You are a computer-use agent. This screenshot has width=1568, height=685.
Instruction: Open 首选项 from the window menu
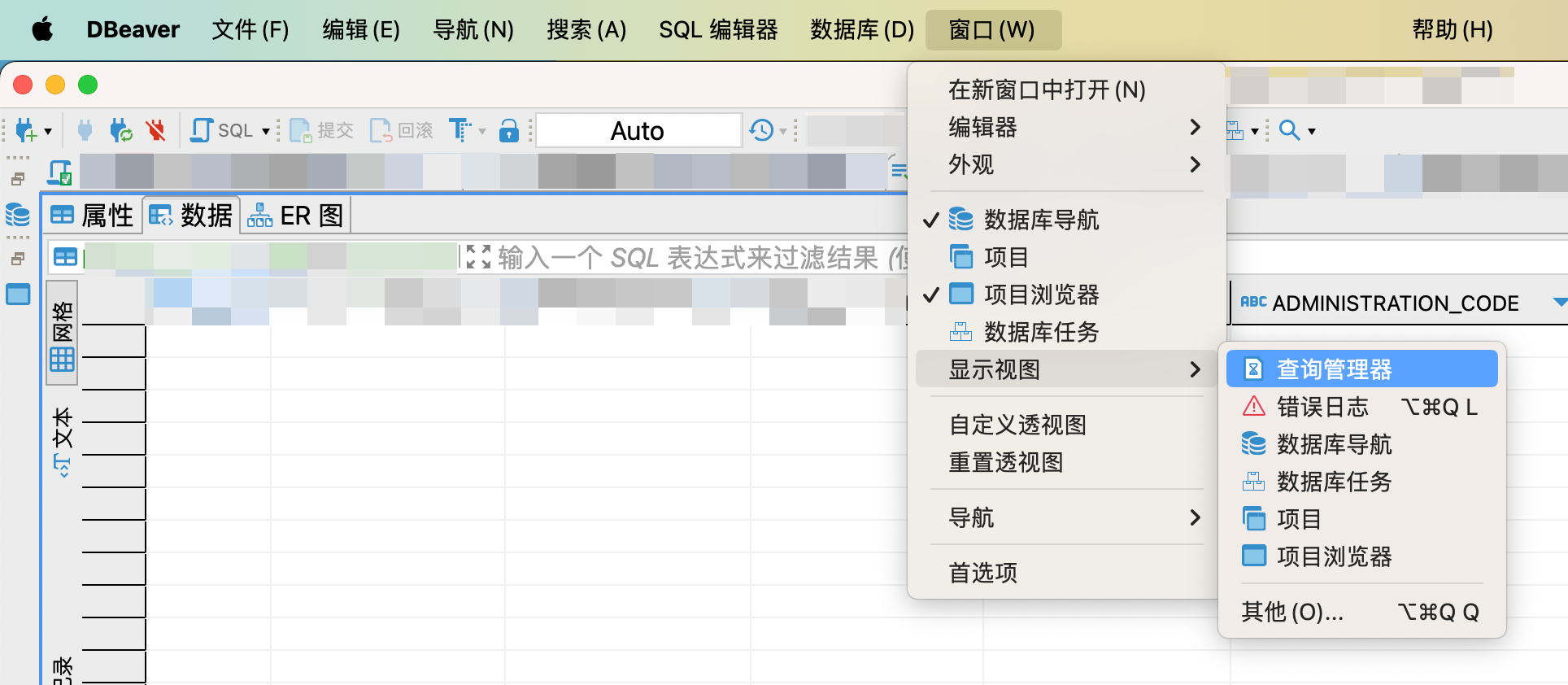(983, 573)
